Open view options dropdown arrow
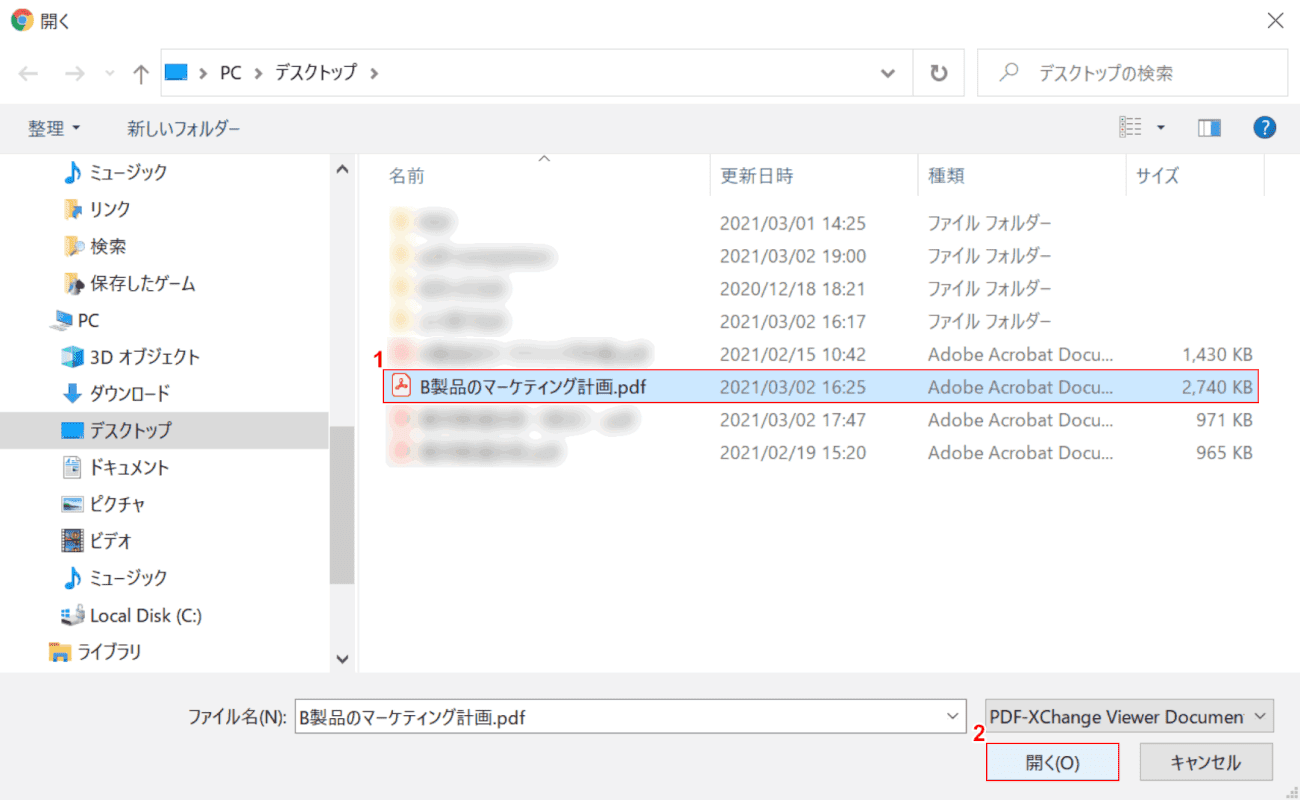The height and width of the screenshot is (800, 1300). (1161, 128)
